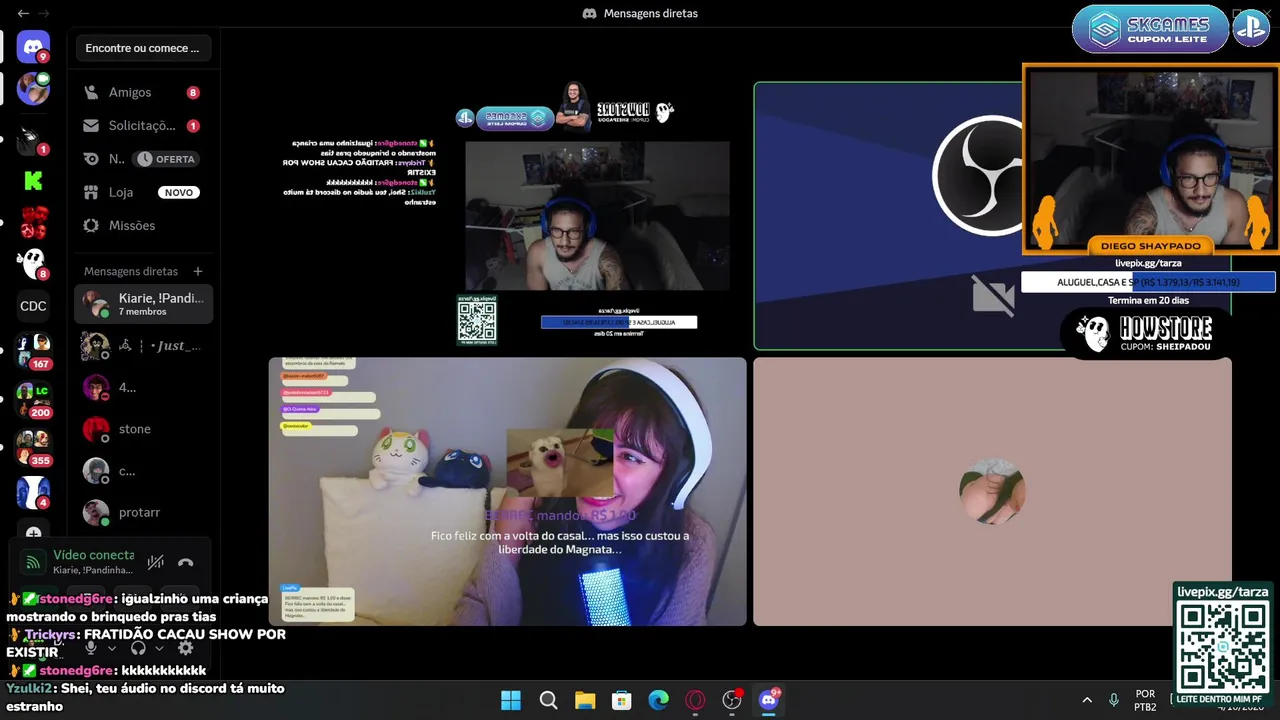Mute the microphone in user panel

[x=91, y=648]
